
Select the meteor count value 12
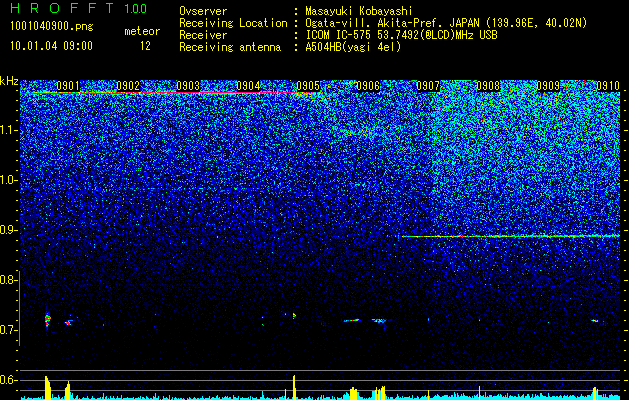click(x=145, y=46)
